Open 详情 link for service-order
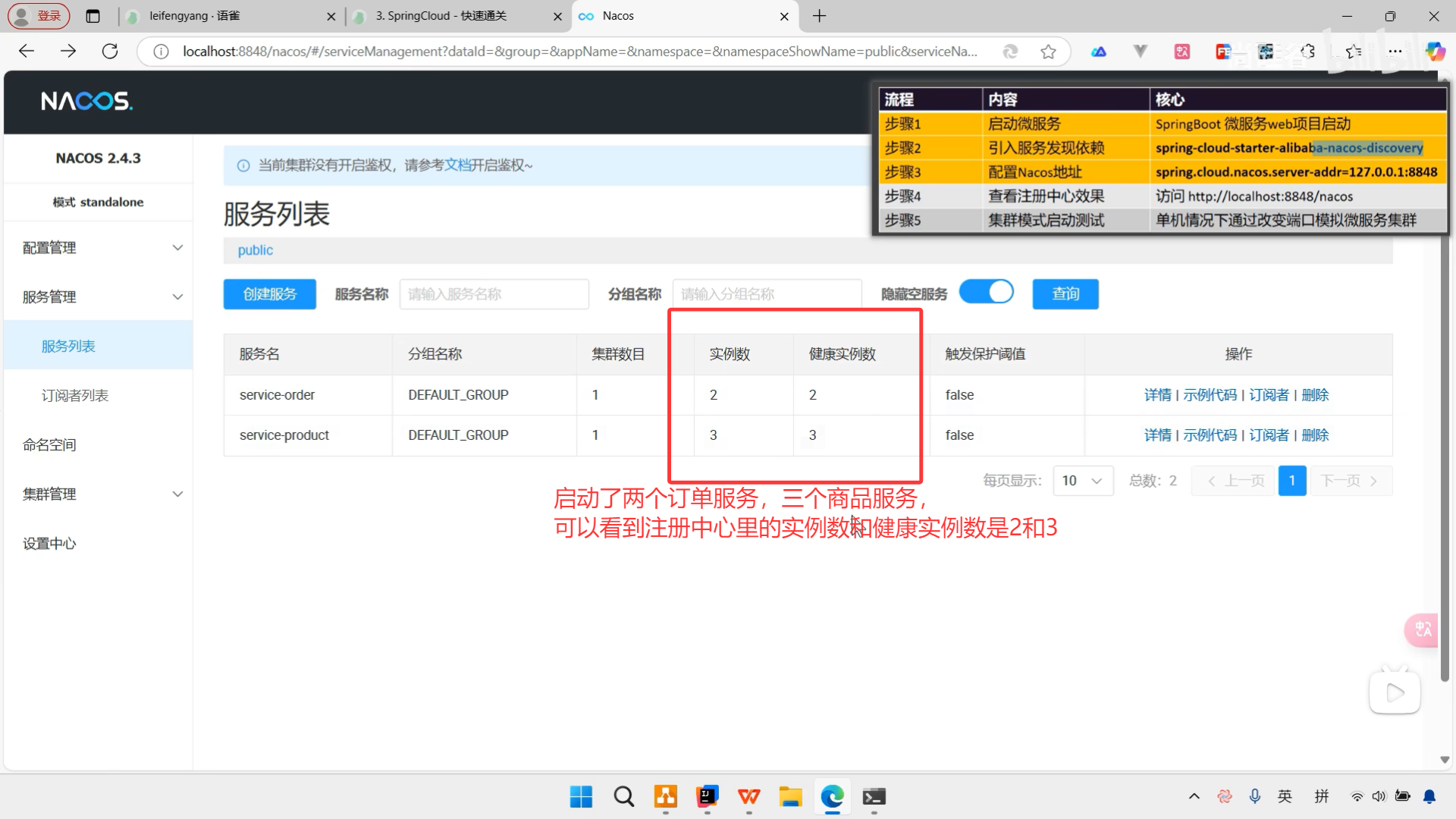Screen dimensions: 1456x819 pos(1159,394)
